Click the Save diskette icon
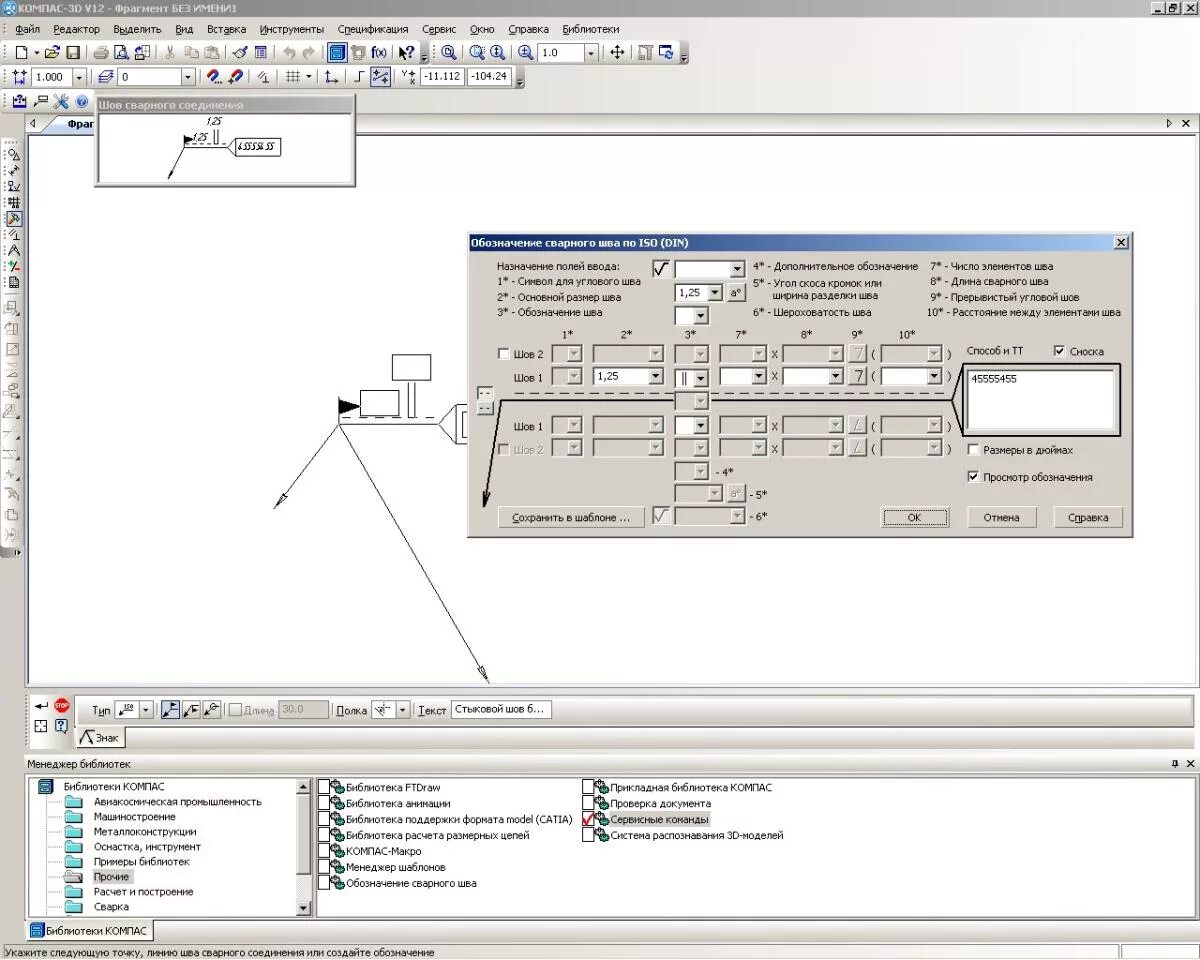 pyautogui.click(x=73, y=53)
